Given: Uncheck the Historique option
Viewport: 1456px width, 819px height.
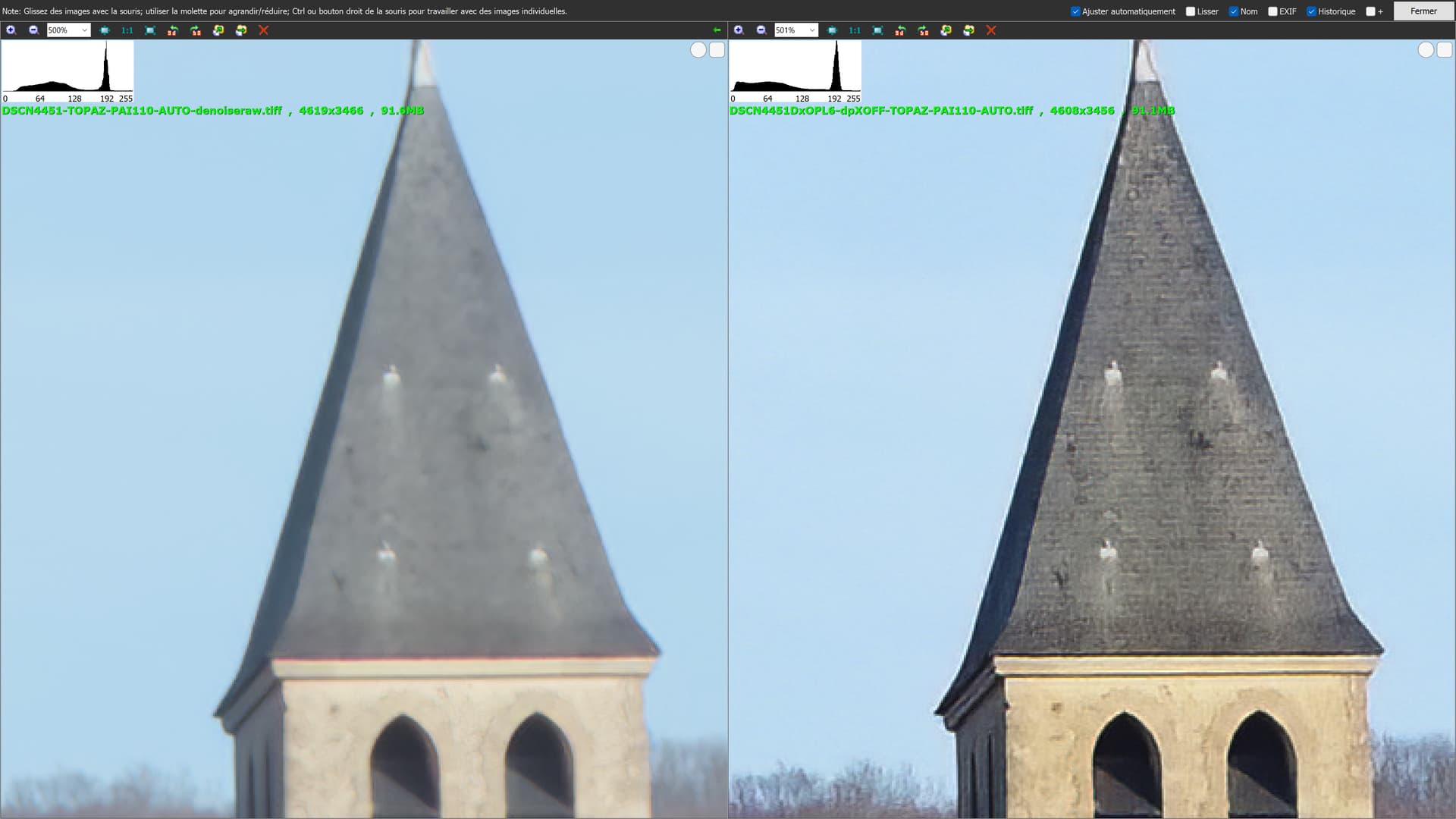Looking at the screenshot, I should pyautogui.click(x=1311, y=11).
